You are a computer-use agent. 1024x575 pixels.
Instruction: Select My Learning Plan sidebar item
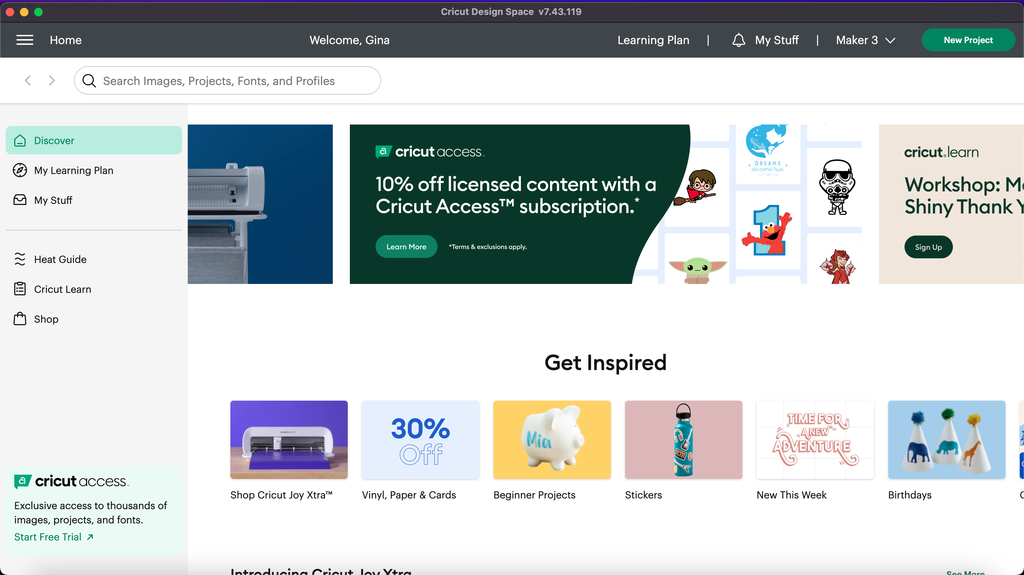pyautogui.click(x=73, y=170)
